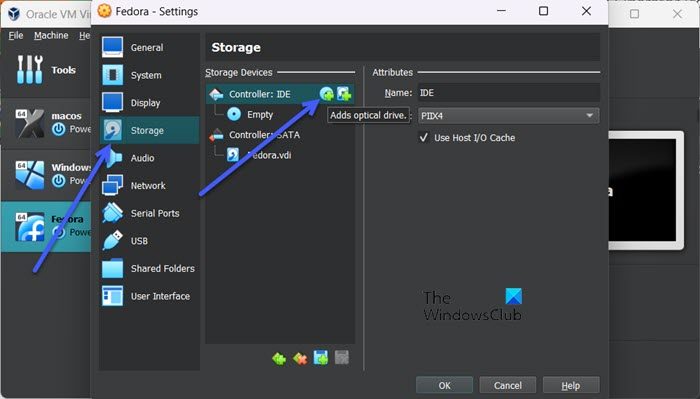Image resolution: width=700 pixels, height=399 pixels.
Task: Click the Adds optical drive icon
Action: [326, 94]
